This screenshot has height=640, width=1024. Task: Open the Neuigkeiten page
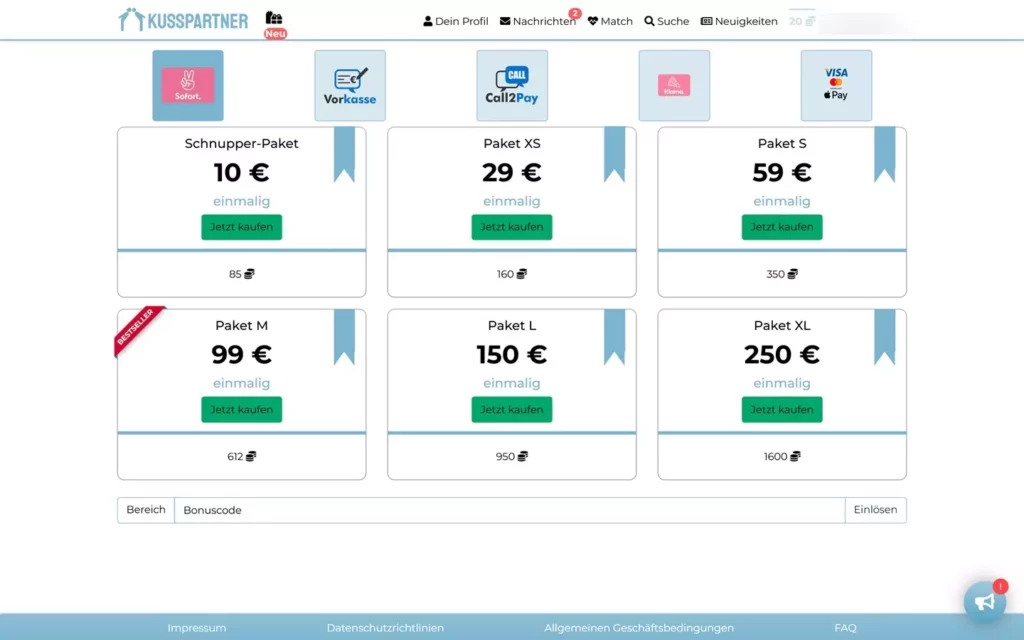739,20
